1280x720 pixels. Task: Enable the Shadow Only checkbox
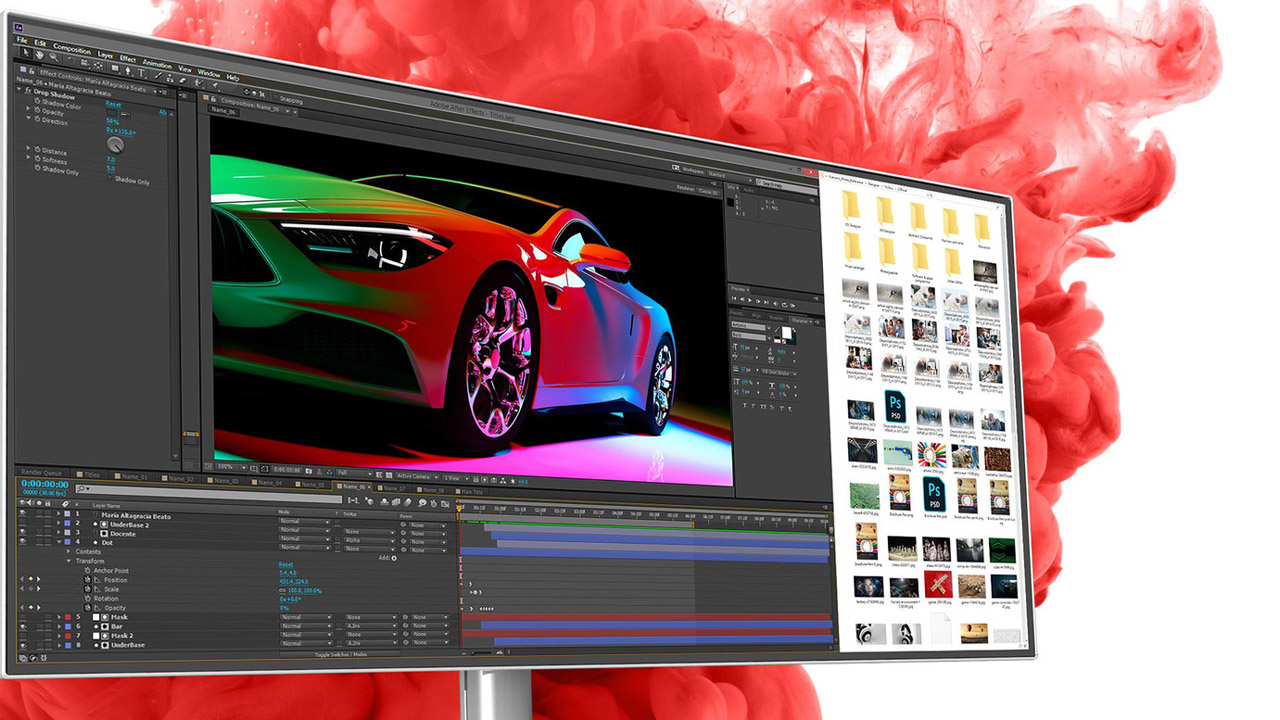[x=109, y=178]
